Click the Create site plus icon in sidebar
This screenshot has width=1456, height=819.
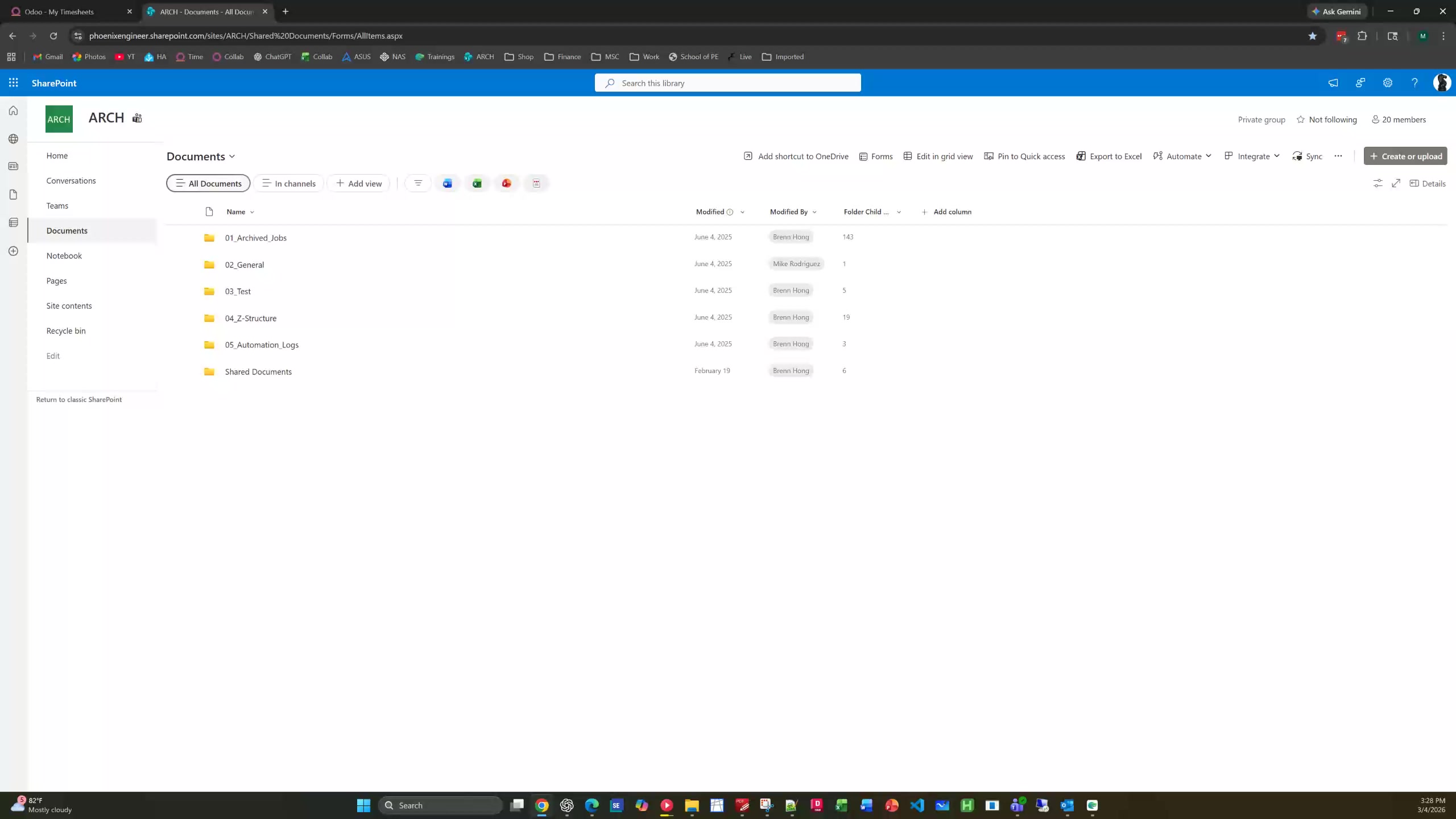coord(14,251)
